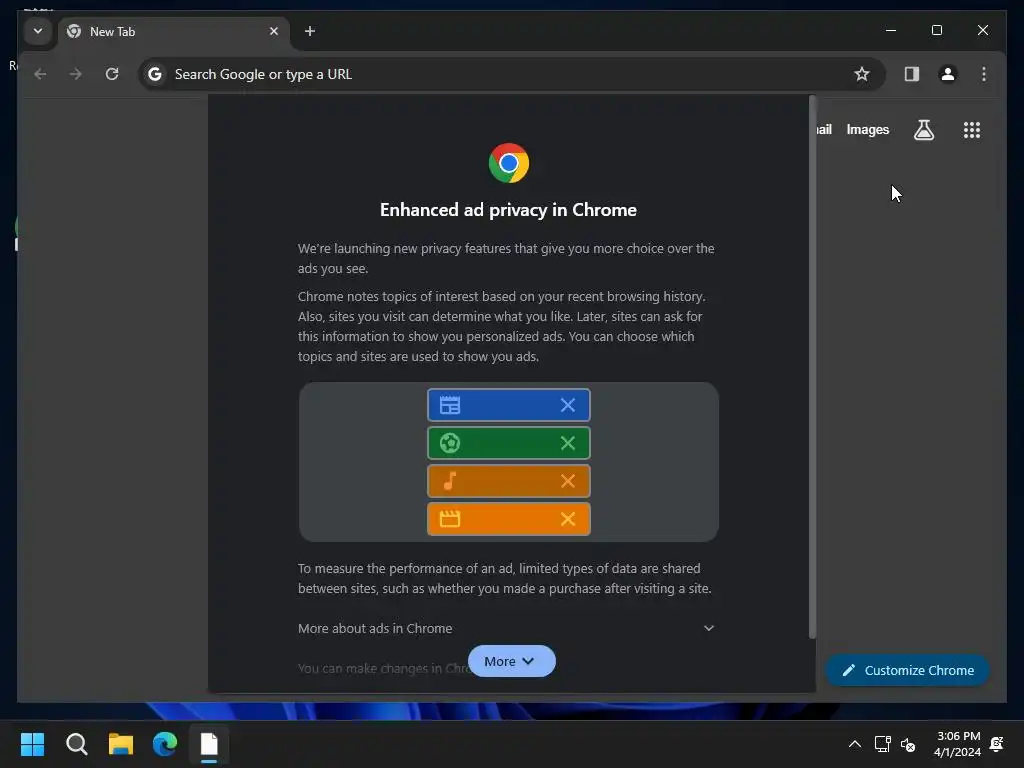Click the dialog's vertical scrollbar

coord(812,367)
